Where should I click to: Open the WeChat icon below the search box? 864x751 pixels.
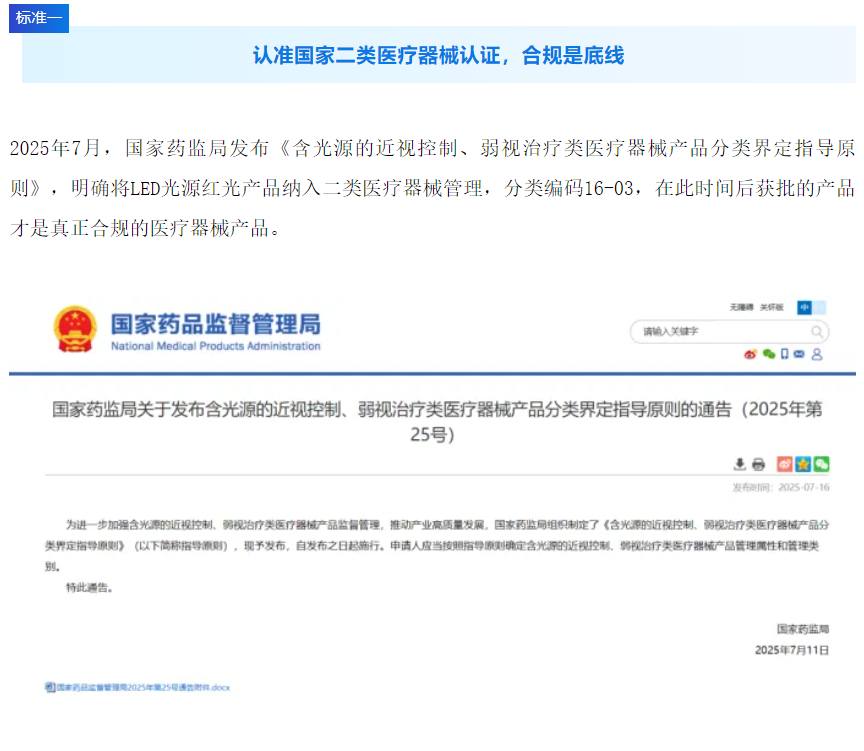[x=768, y=354]
